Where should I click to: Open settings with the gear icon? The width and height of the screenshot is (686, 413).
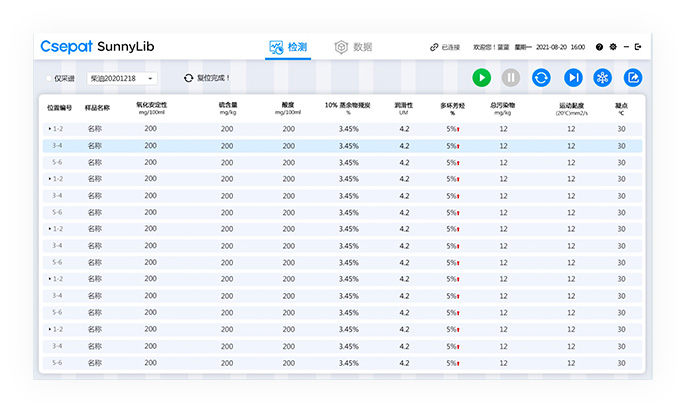[x=613, y=47]
